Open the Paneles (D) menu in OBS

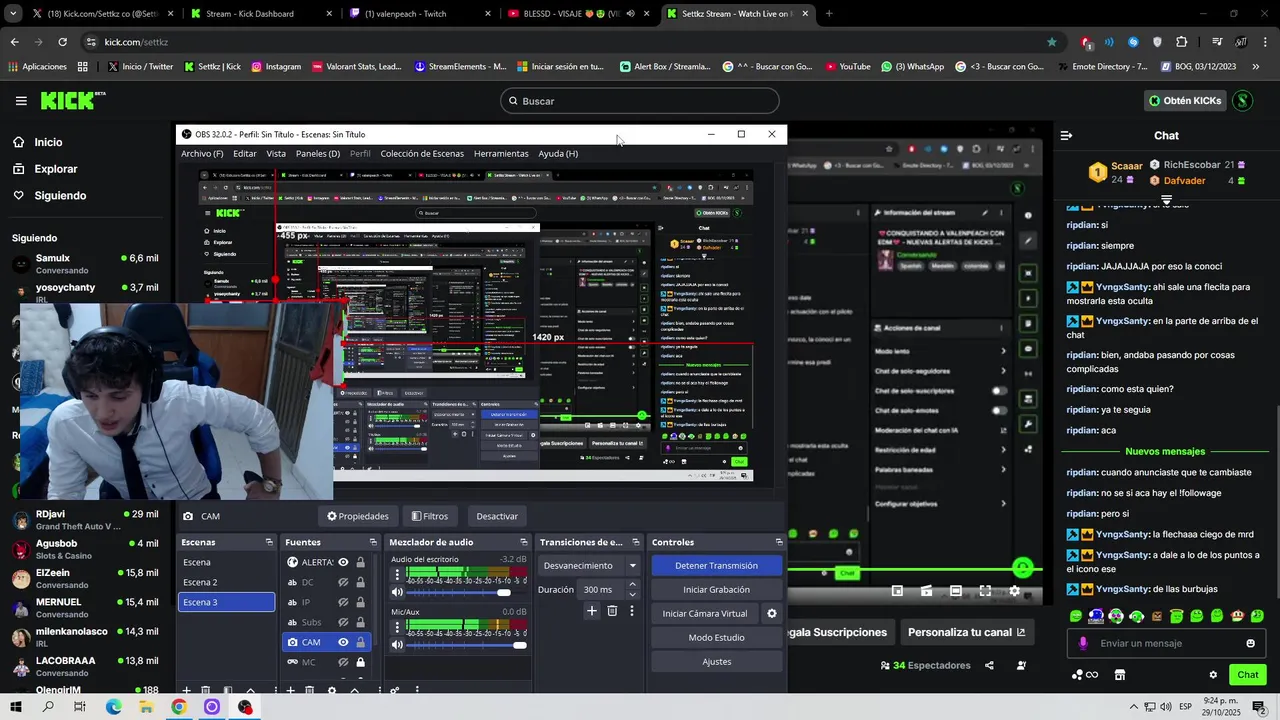click(318, 154)
